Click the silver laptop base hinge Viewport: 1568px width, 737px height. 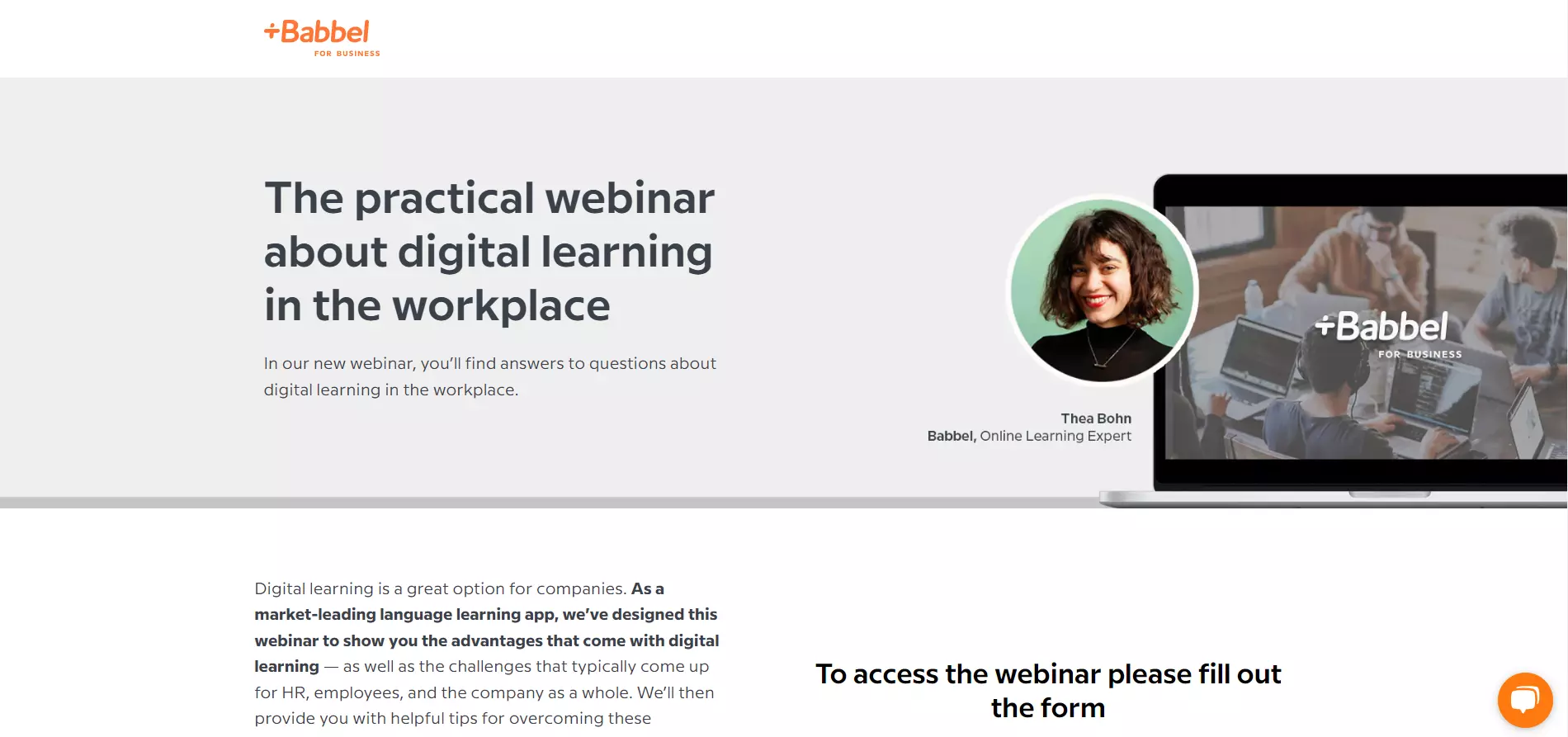[1389, 494]
